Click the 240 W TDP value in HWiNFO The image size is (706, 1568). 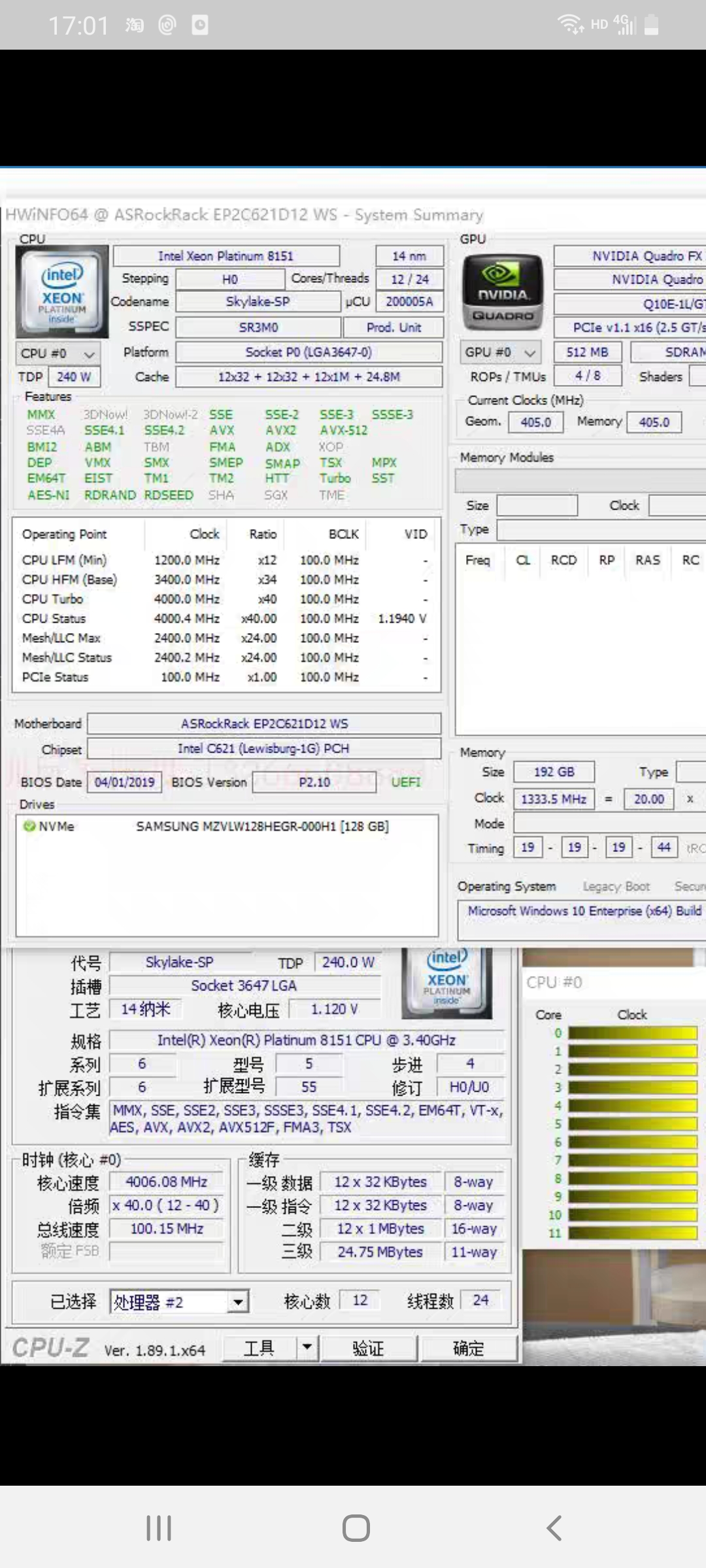[74, 377]
